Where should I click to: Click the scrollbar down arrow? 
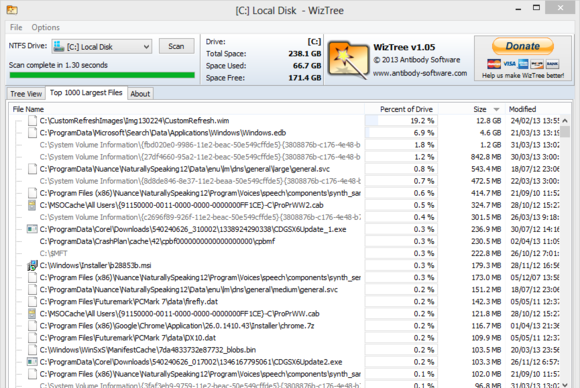pos(565,385)
